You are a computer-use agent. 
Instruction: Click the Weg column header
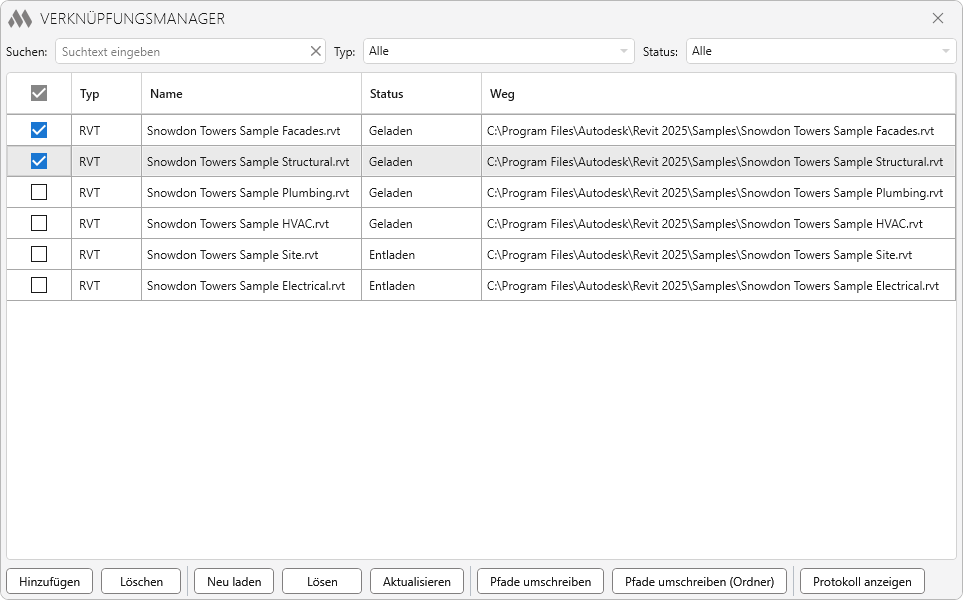717,94
